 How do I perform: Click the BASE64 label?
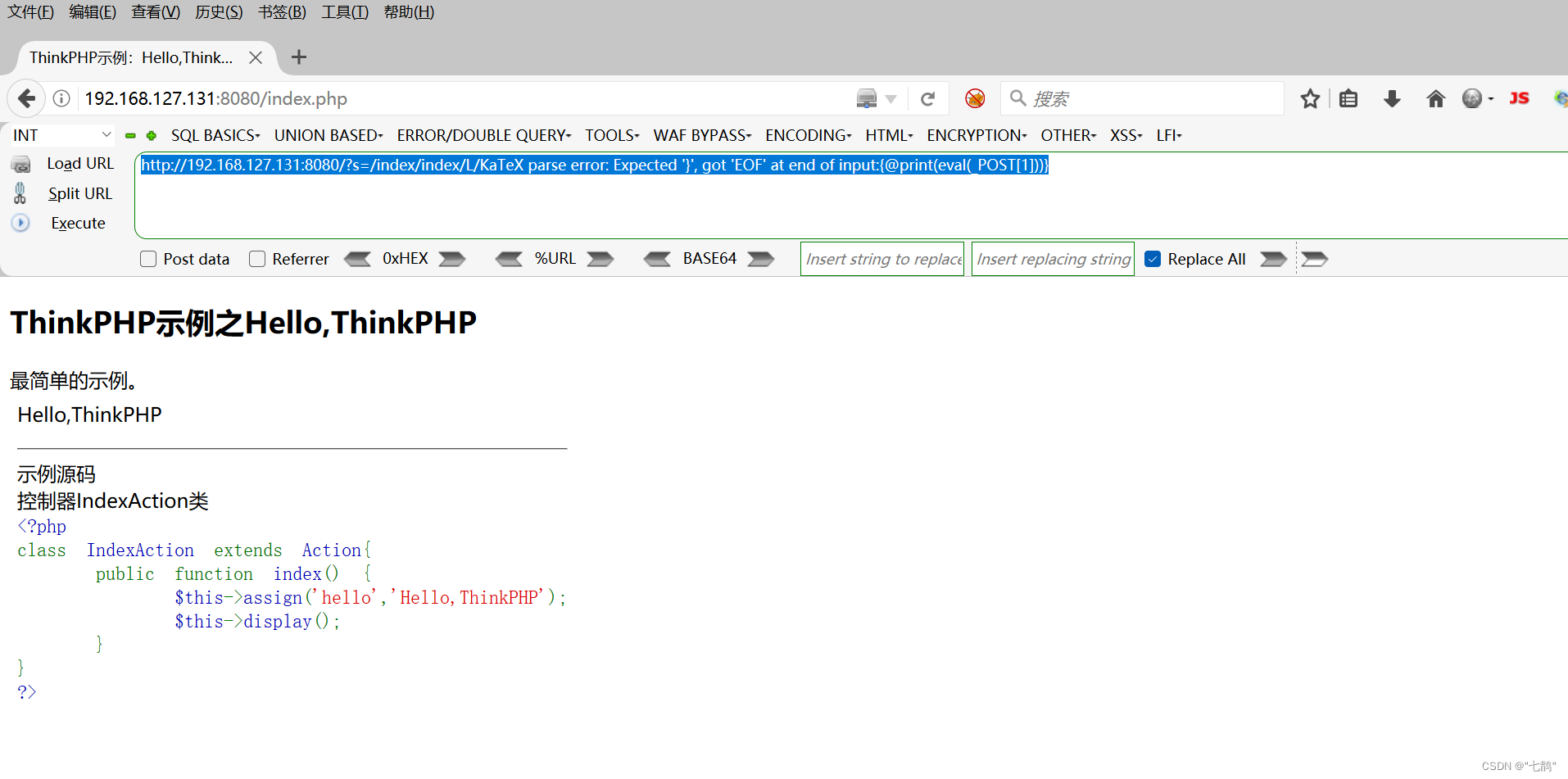point(709,259)
